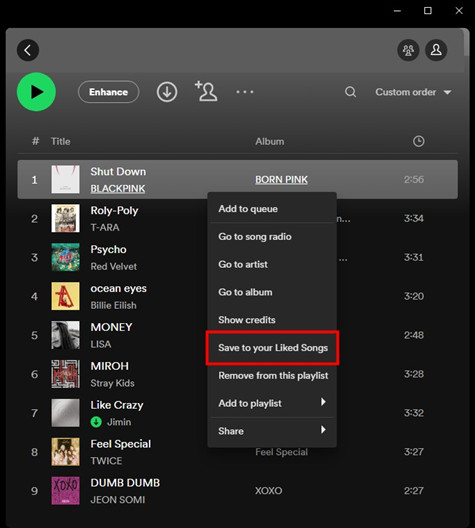This screenshot has width=475, height=528.
Task: Click the Psycho album cover thumbnail
Action: [x=65, y=257]
